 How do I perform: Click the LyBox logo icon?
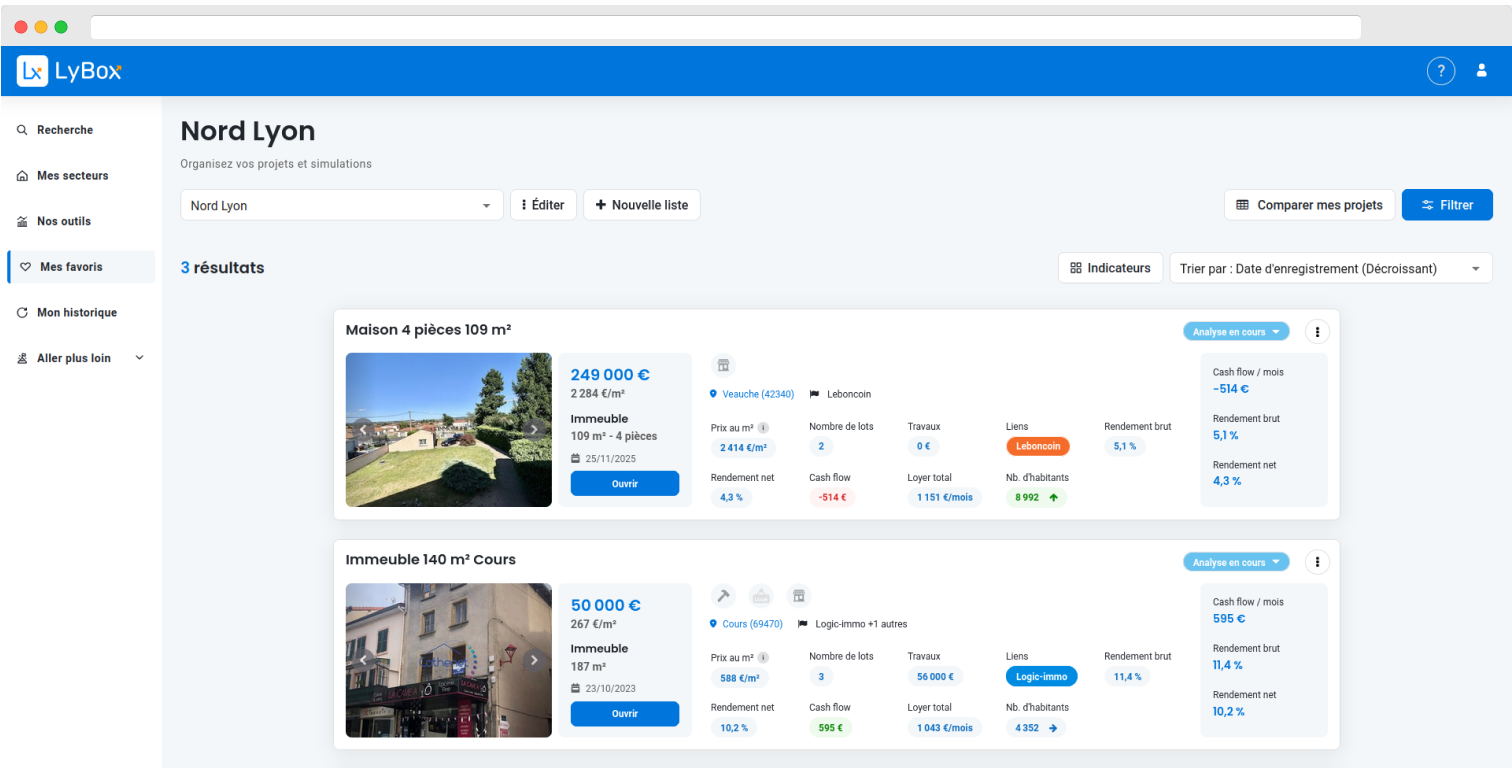click(30, 70)
